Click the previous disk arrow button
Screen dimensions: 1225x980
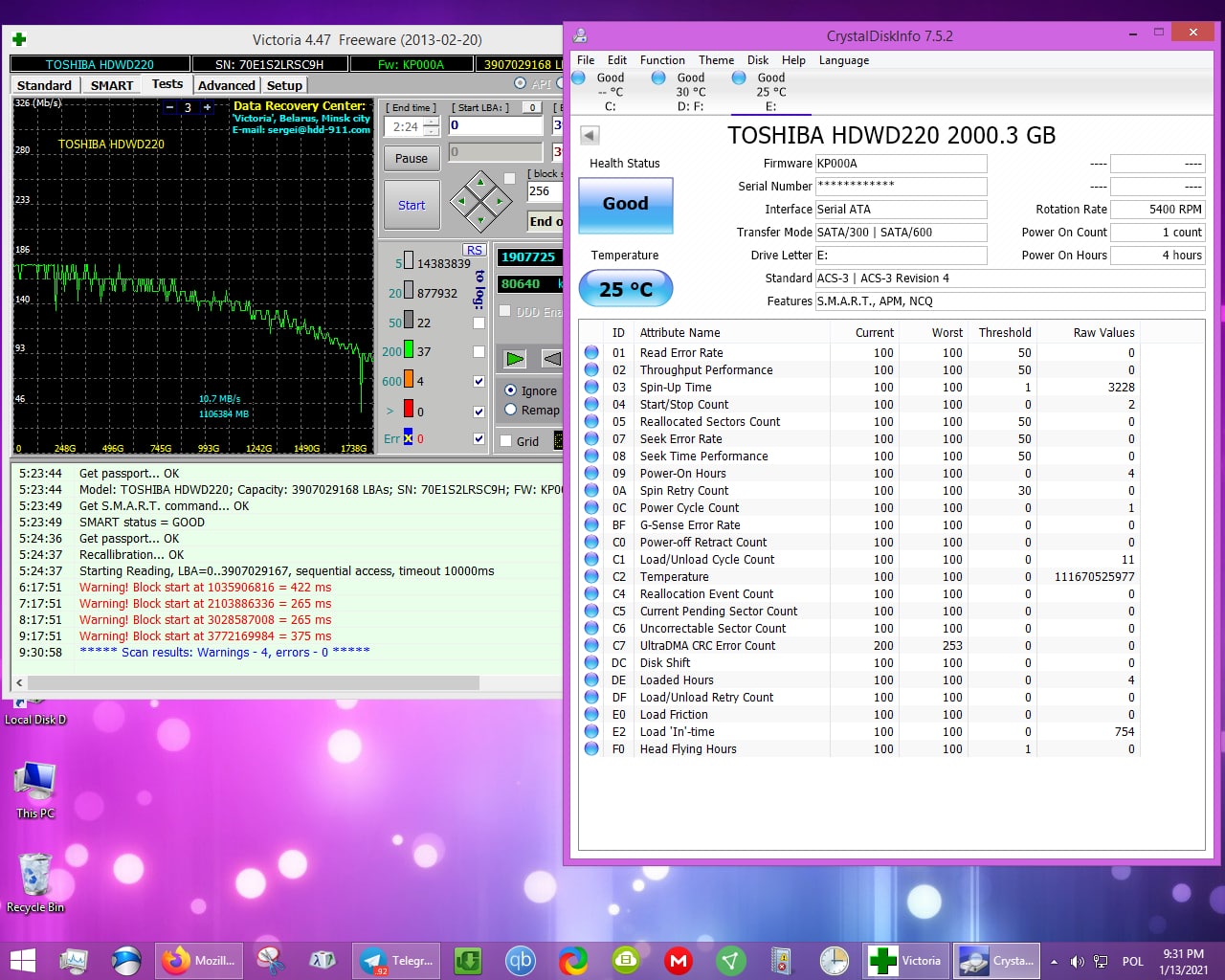(x=590, y=136)
